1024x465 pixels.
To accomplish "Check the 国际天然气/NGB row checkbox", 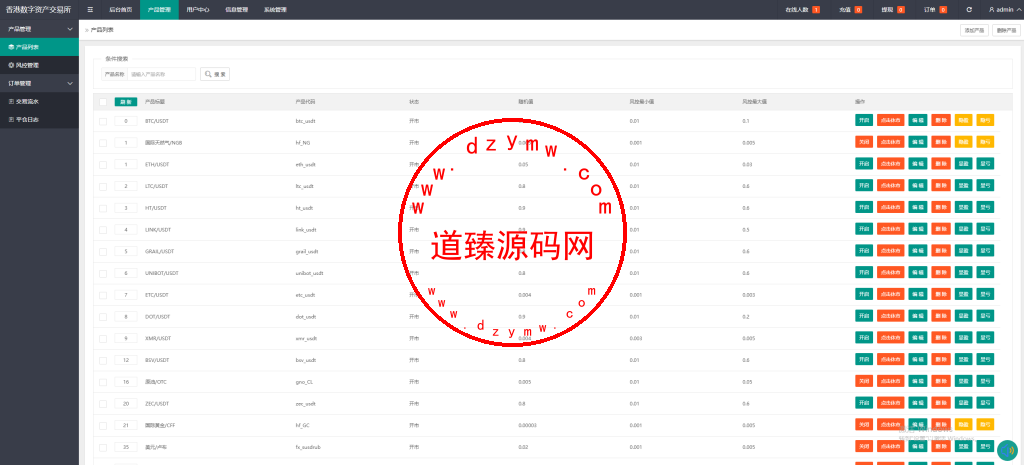I will (x=103, y=142).
